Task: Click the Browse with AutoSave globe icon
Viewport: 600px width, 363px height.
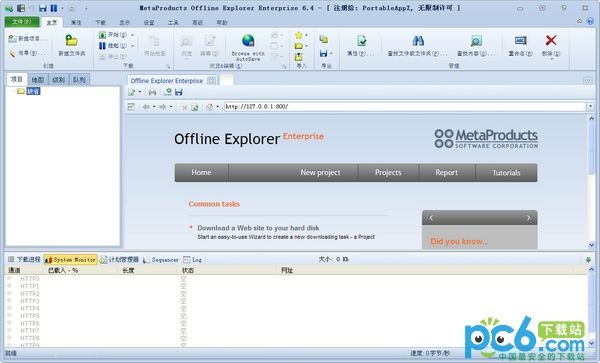Action: tap(248, 41)
